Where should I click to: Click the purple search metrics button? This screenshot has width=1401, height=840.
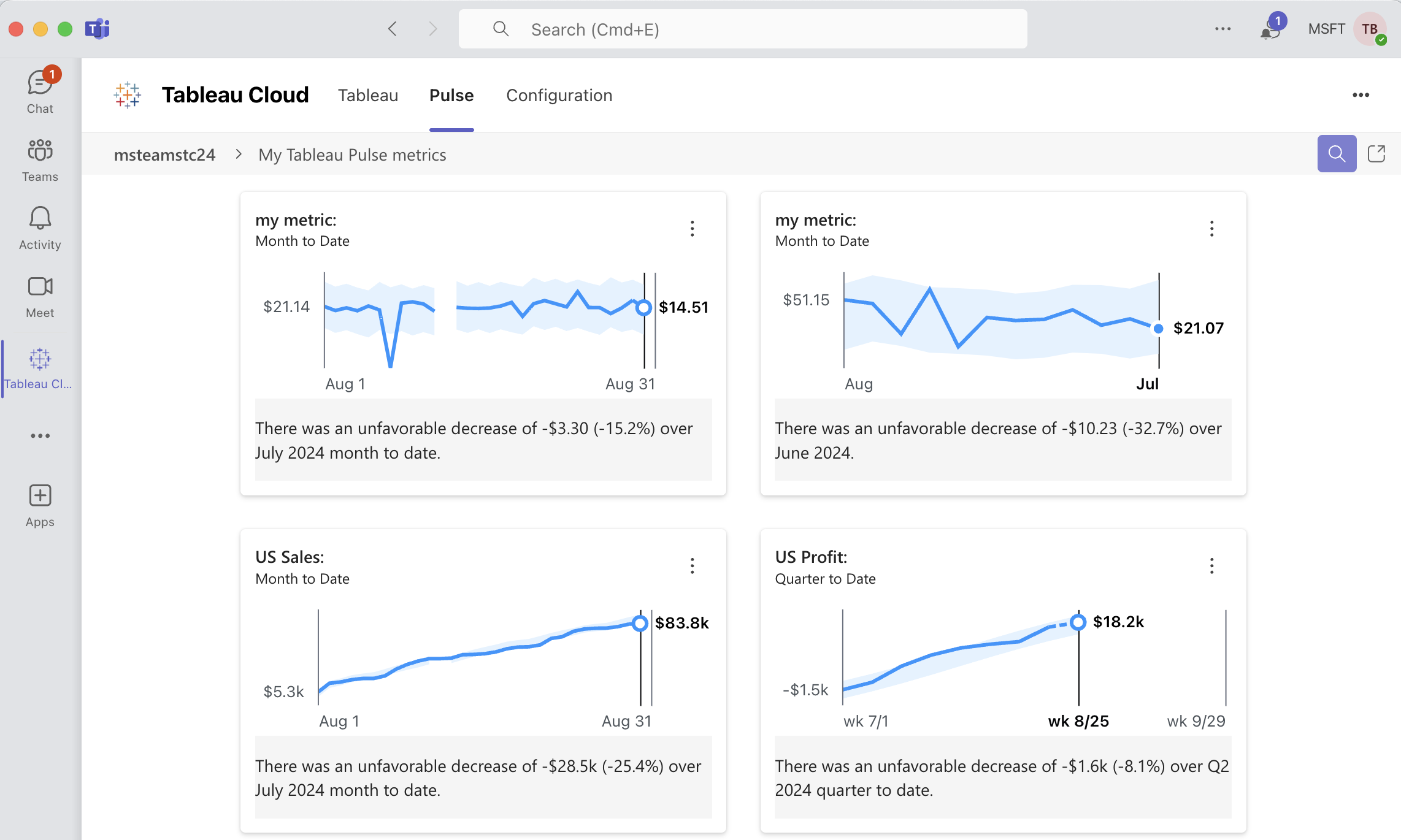tap(1337, 153)
